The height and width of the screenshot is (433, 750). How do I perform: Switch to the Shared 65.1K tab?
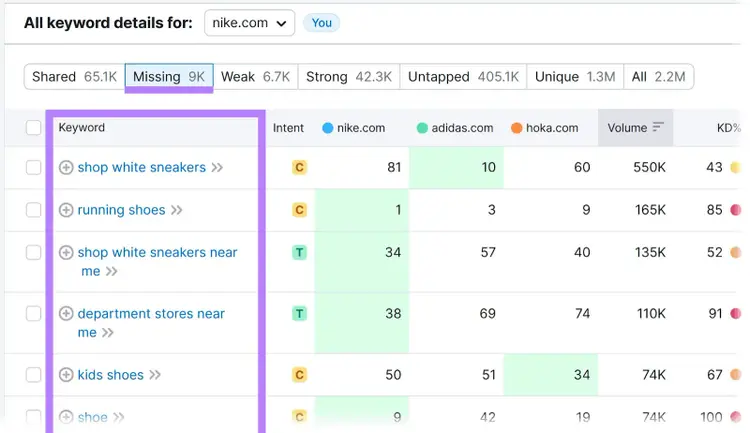(75, 77)
